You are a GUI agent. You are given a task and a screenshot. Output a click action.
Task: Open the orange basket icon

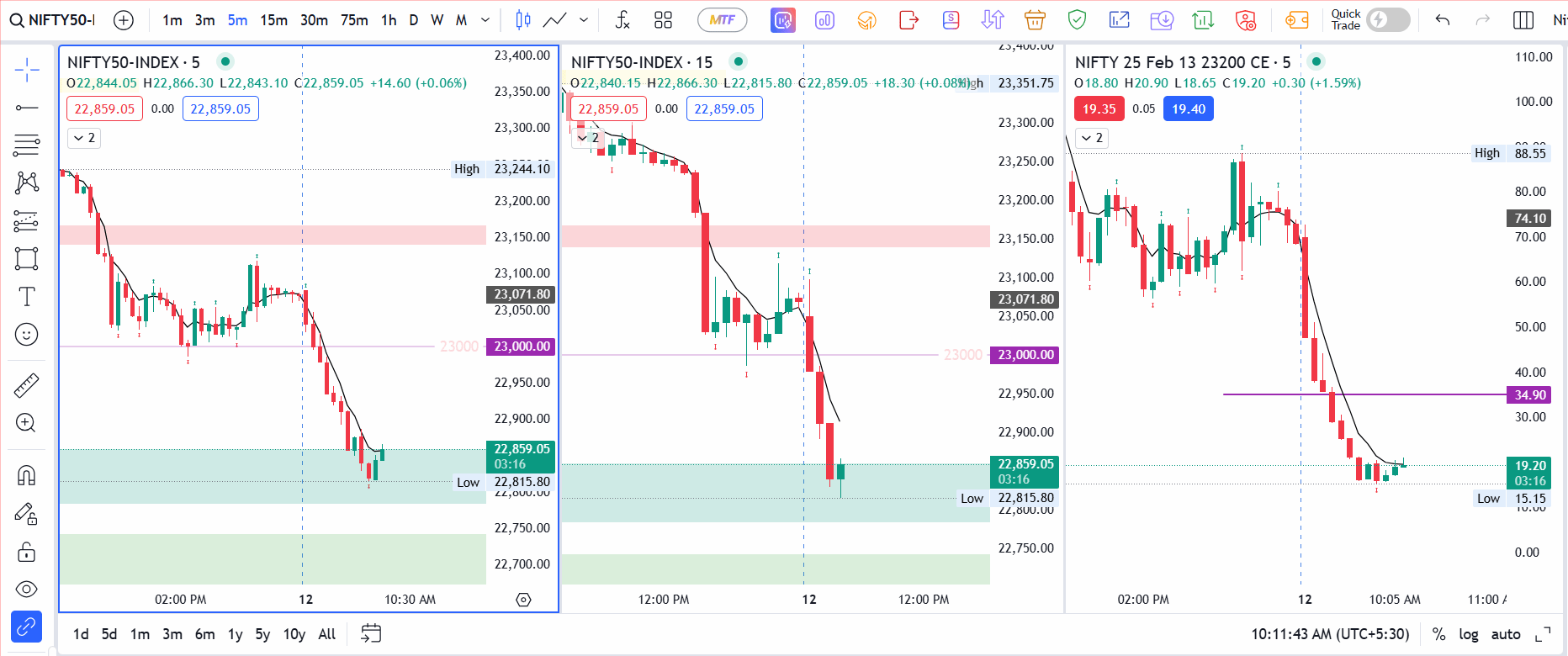(1035, 19)
